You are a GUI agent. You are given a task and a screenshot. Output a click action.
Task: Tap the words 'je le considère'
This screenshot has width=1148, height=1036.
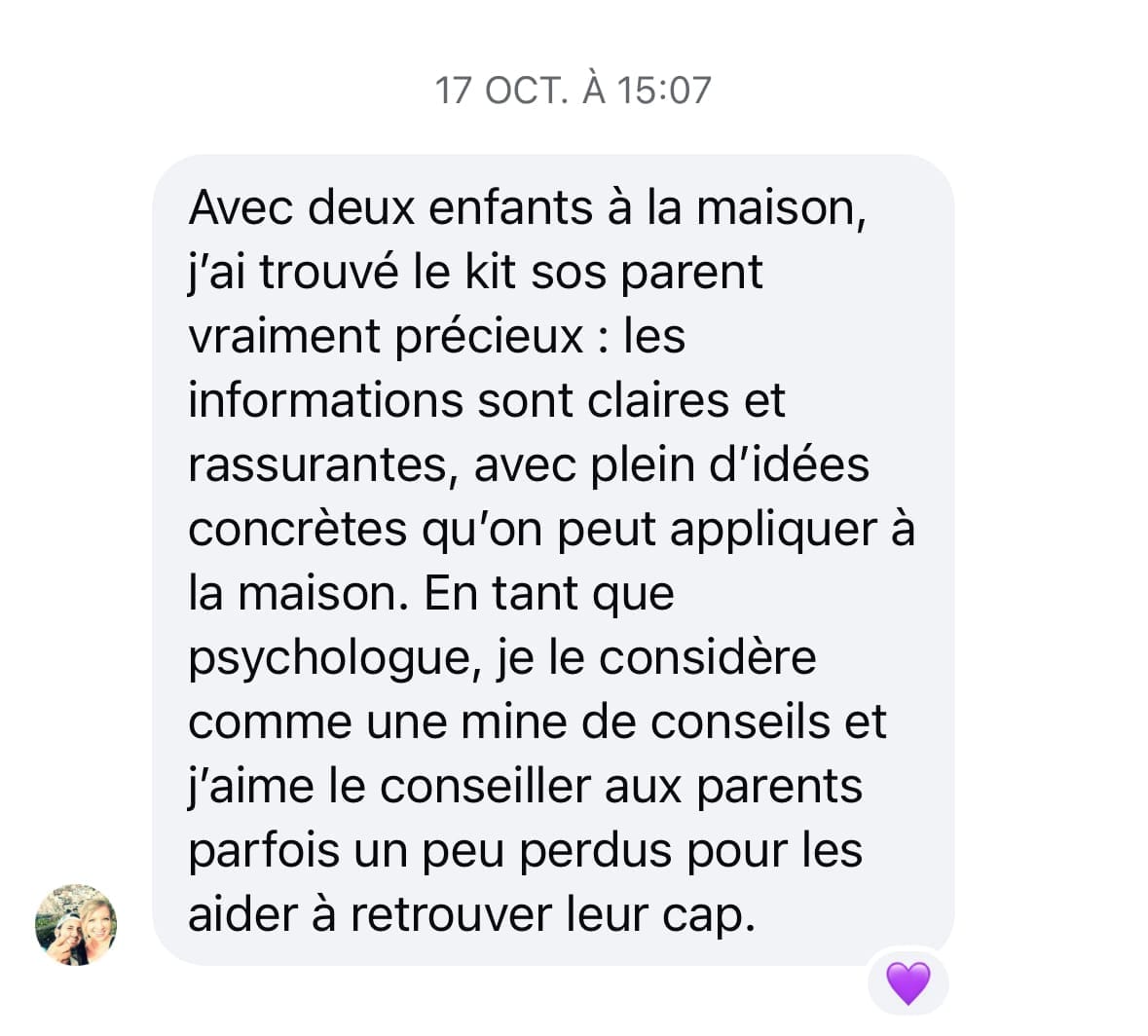(656, 658)
